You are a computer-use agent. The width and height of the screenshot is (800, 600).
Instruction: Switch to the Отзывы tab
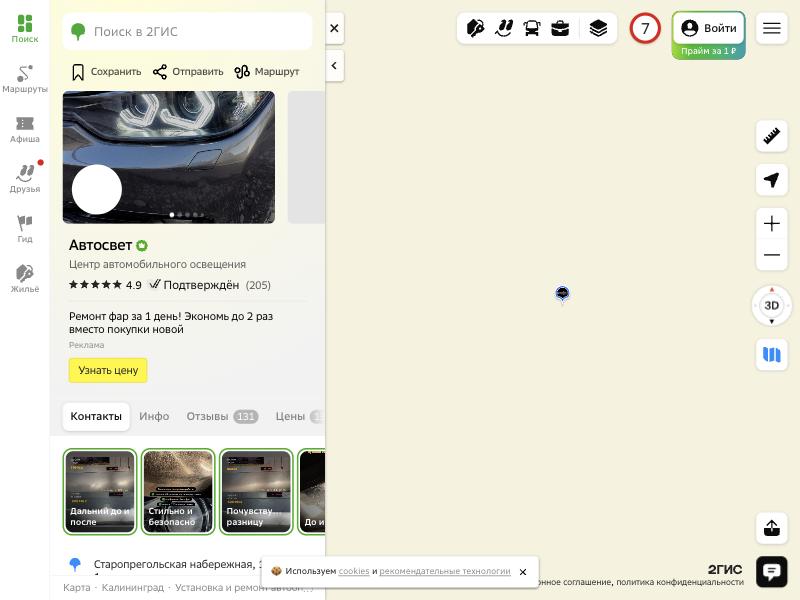(222, 416)
